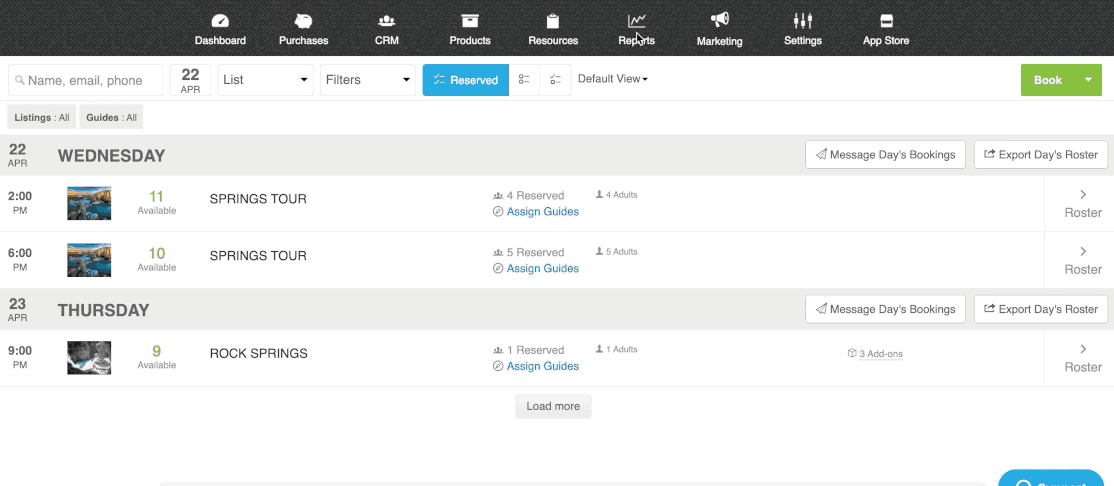Screen dimensions: 1114x486
Task: Open the Marketing megaphone icon
Action: [x=720, y=21]
